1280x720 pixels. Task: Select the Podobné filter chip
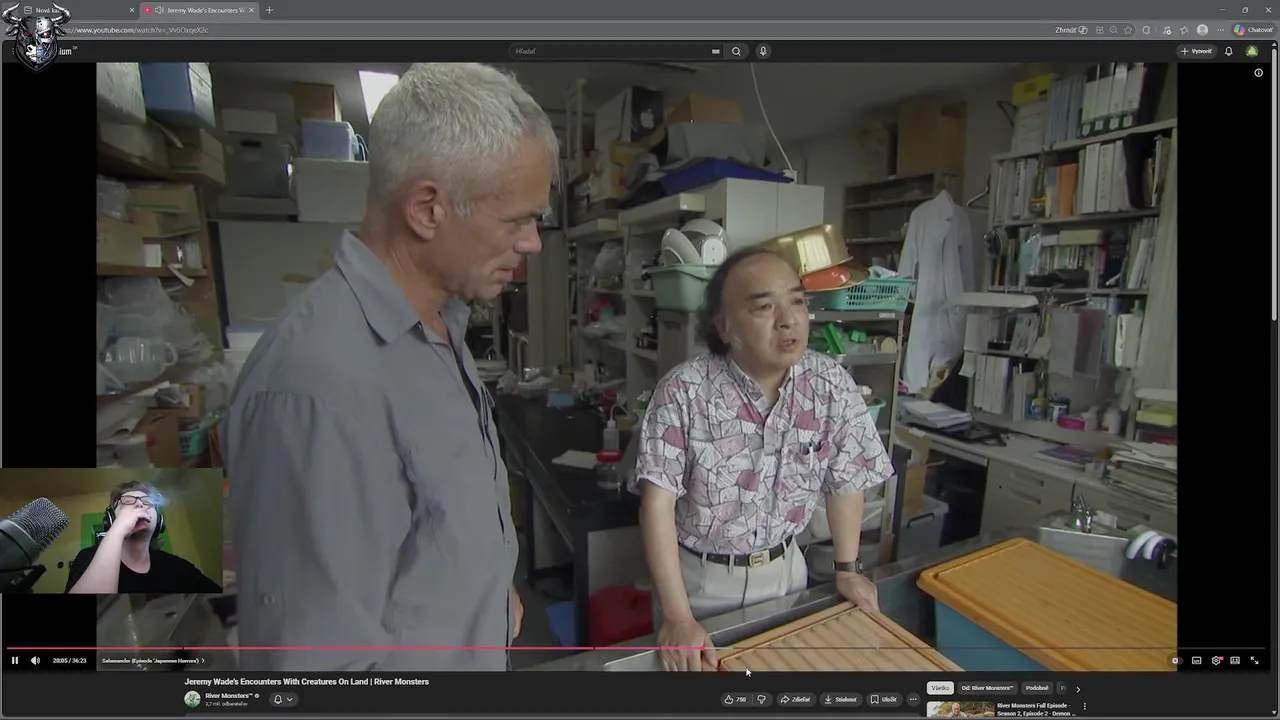1037,688
